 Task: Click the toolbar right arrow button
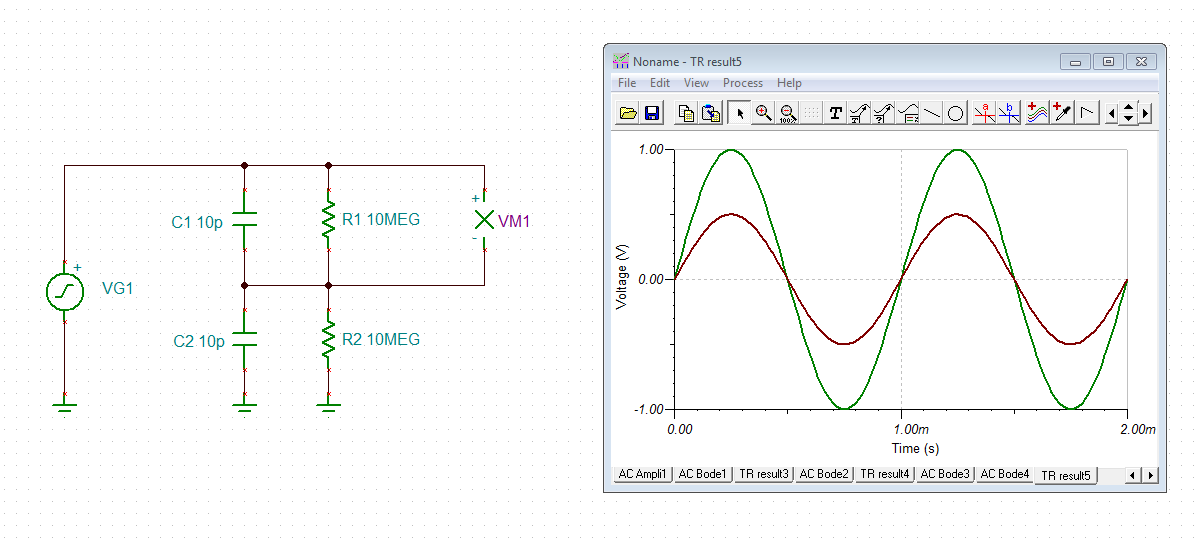pyautogui.click(x=1146, y=113)
